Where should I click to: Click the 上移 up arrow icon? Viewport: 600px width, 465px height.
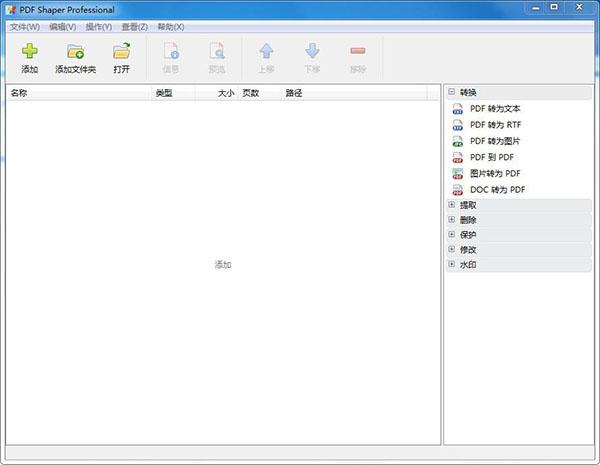tap(266, 52)
